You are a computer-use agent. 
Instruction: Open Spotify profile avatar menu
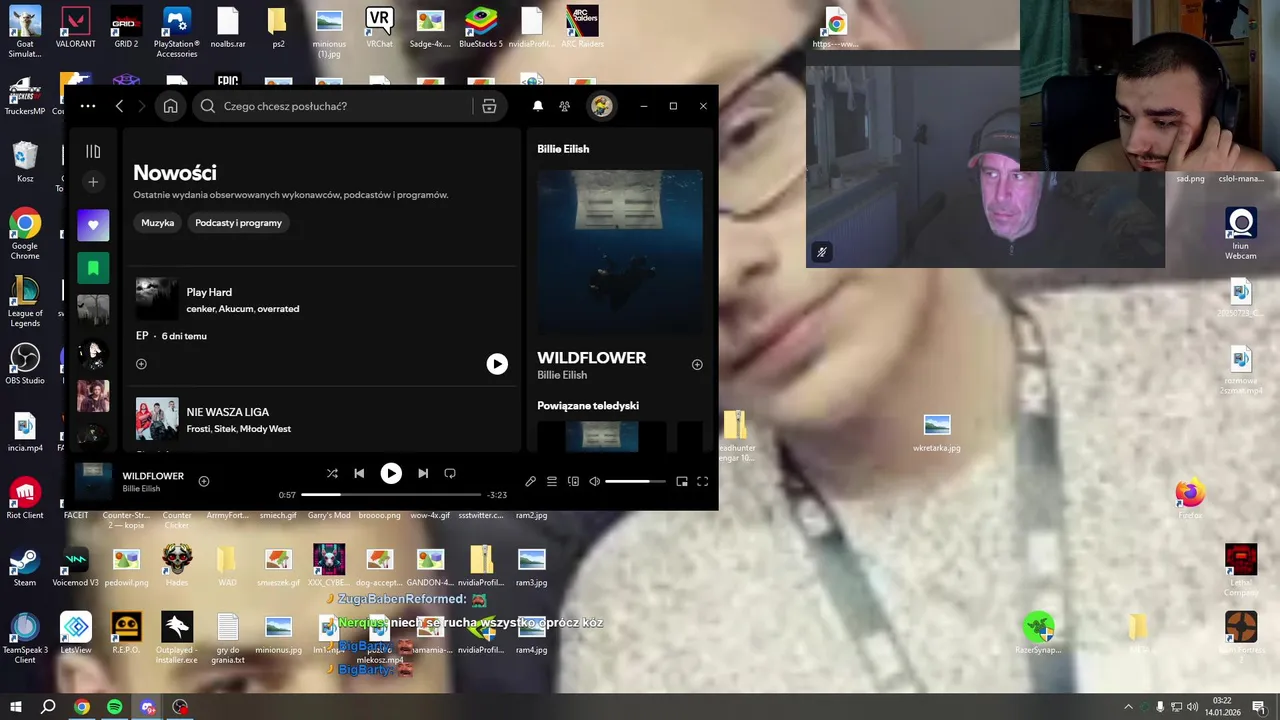(x=601, y=106)
